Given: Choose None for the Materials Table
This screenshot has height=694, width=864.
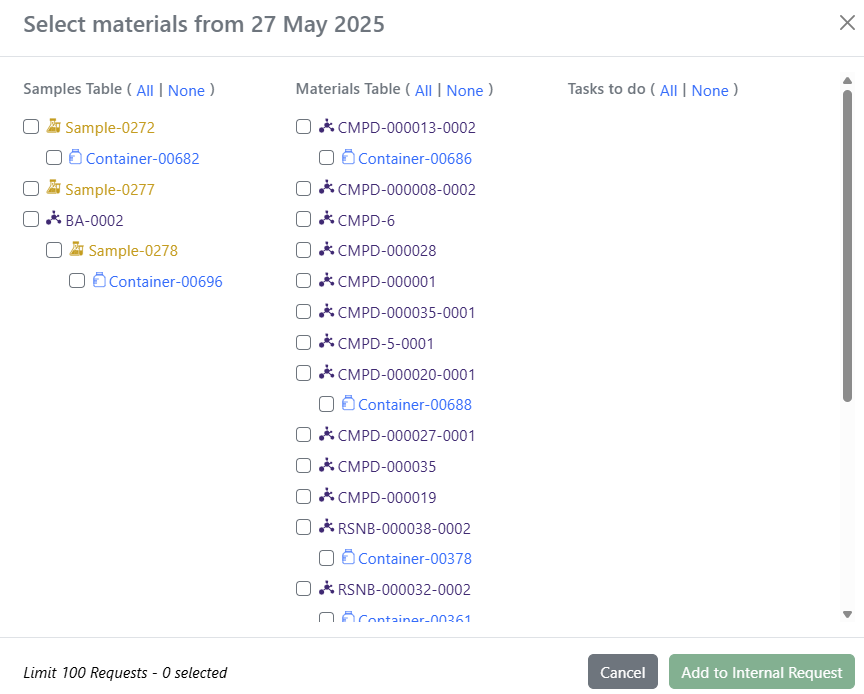Looking at the screenshot, I should (465, 90).
